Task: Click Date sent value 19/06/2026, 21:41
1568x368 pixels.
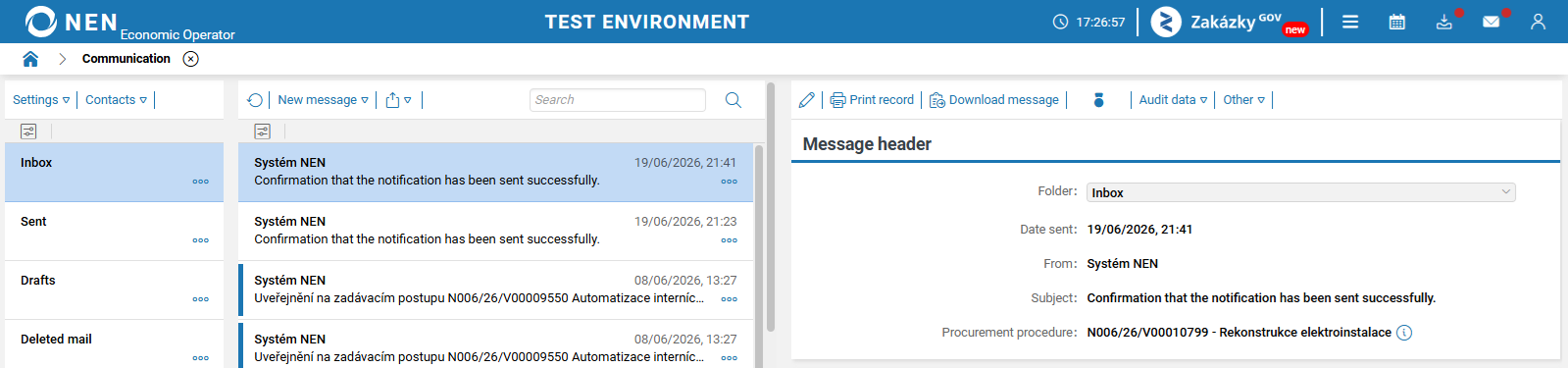Action: pyautogui.click(x=1139, y=230)
